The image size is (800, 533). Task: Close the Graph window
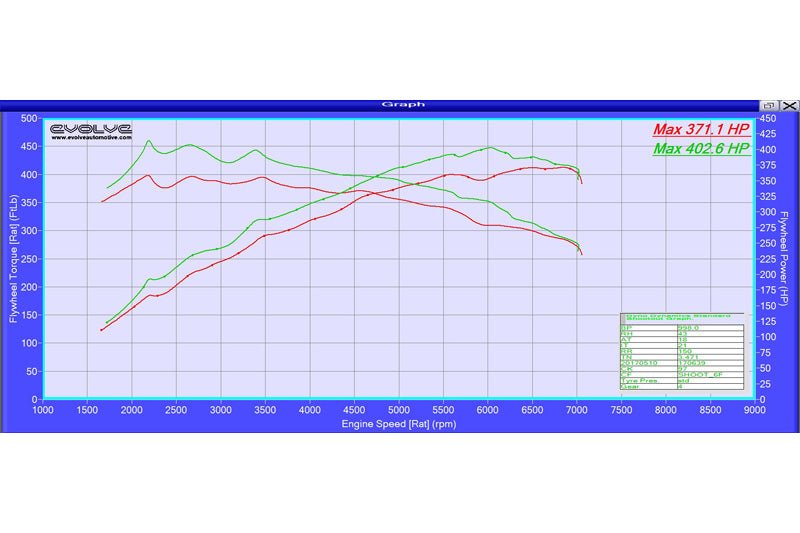tap(789, 104)
